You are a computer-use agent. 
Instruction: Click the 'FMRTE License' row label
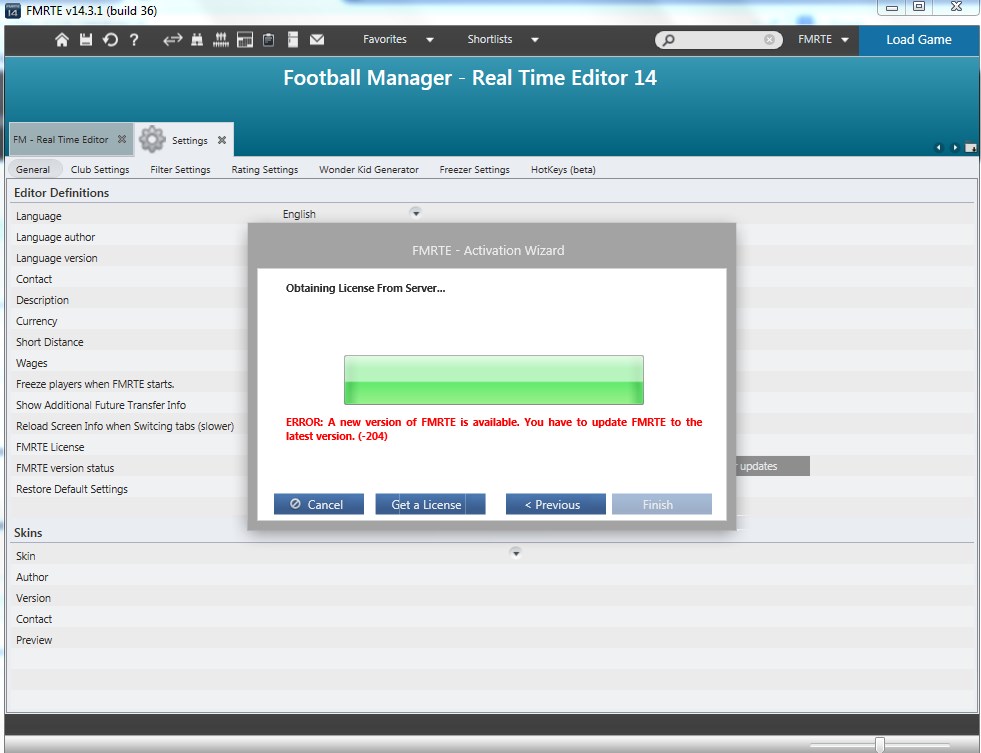pyautogui.click(x=50, y=447)
